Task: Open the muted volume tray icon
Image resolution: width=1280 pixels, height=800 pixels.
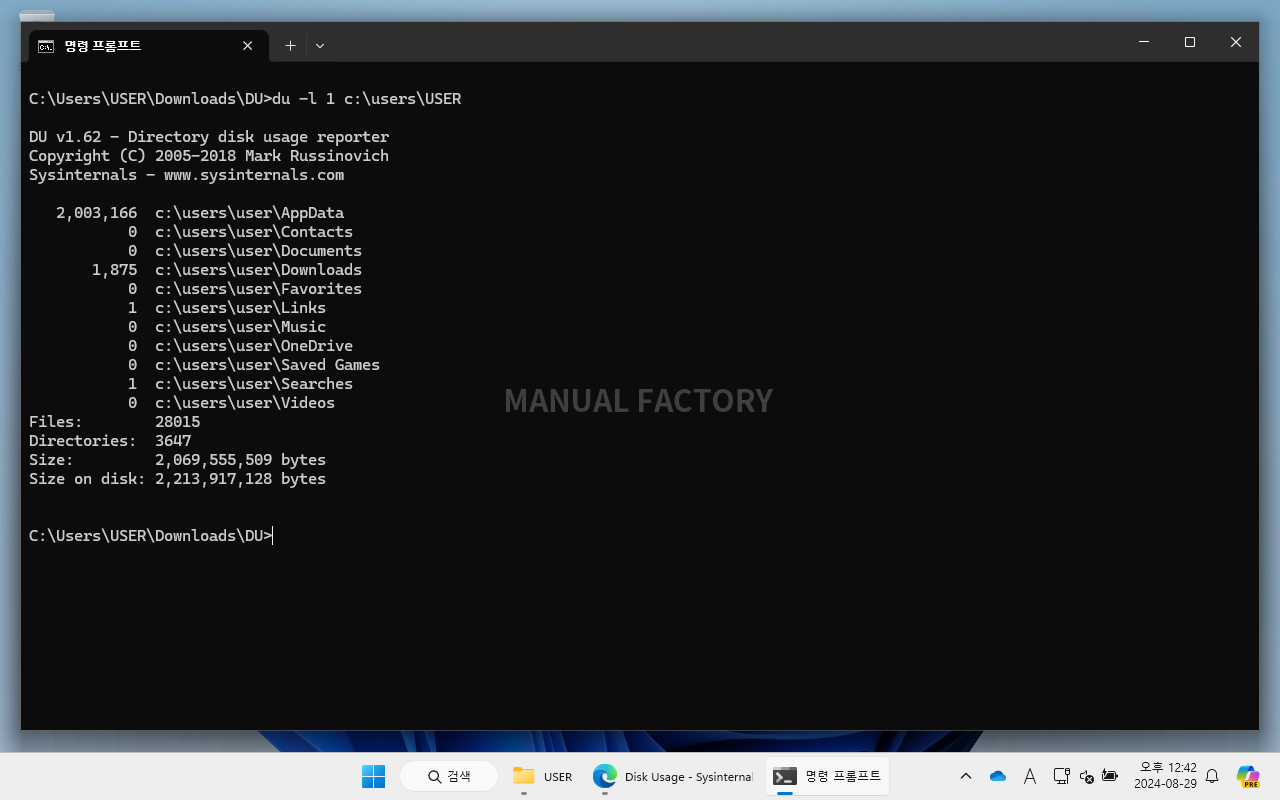Action: (1087, 776)
